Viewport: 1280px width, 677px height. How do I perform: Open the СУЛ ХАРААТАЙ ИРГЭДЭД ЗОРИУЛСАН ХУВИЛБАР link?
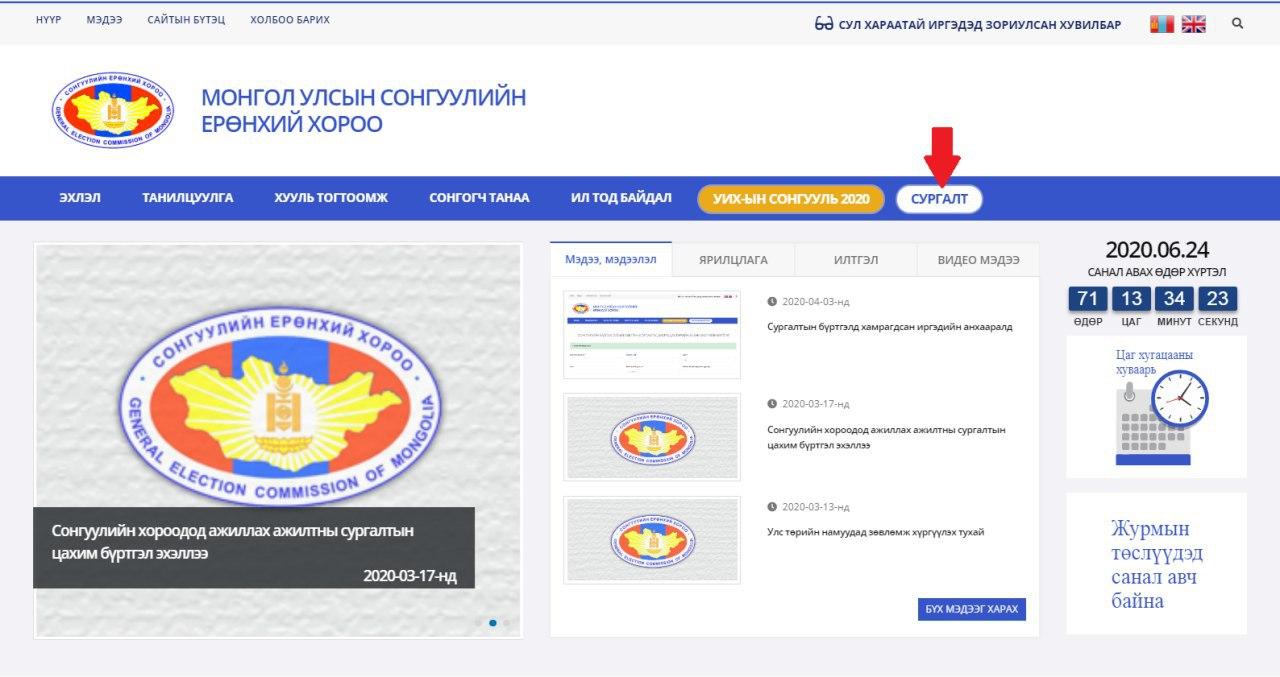tap(980, 24)
